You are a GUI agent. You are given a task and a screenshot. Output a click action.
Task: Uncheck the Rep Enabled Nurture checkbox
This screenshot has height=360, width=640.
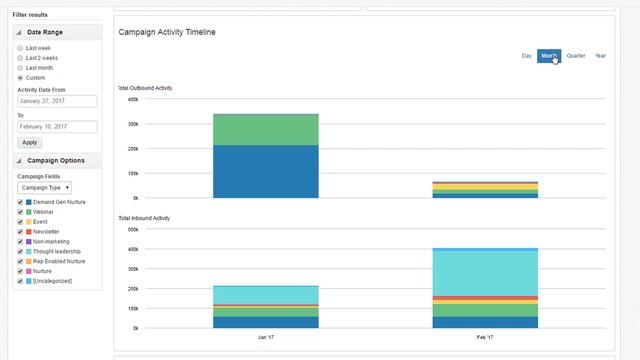(20, 261)
